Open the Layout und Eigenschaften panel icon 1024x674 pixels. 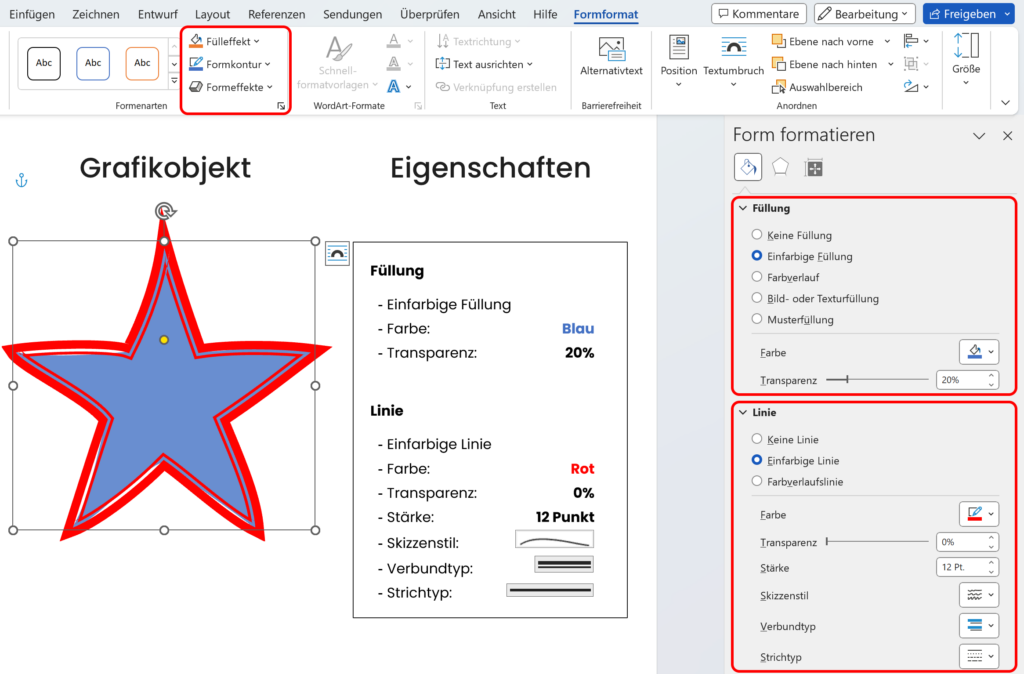tap(814, 167)
